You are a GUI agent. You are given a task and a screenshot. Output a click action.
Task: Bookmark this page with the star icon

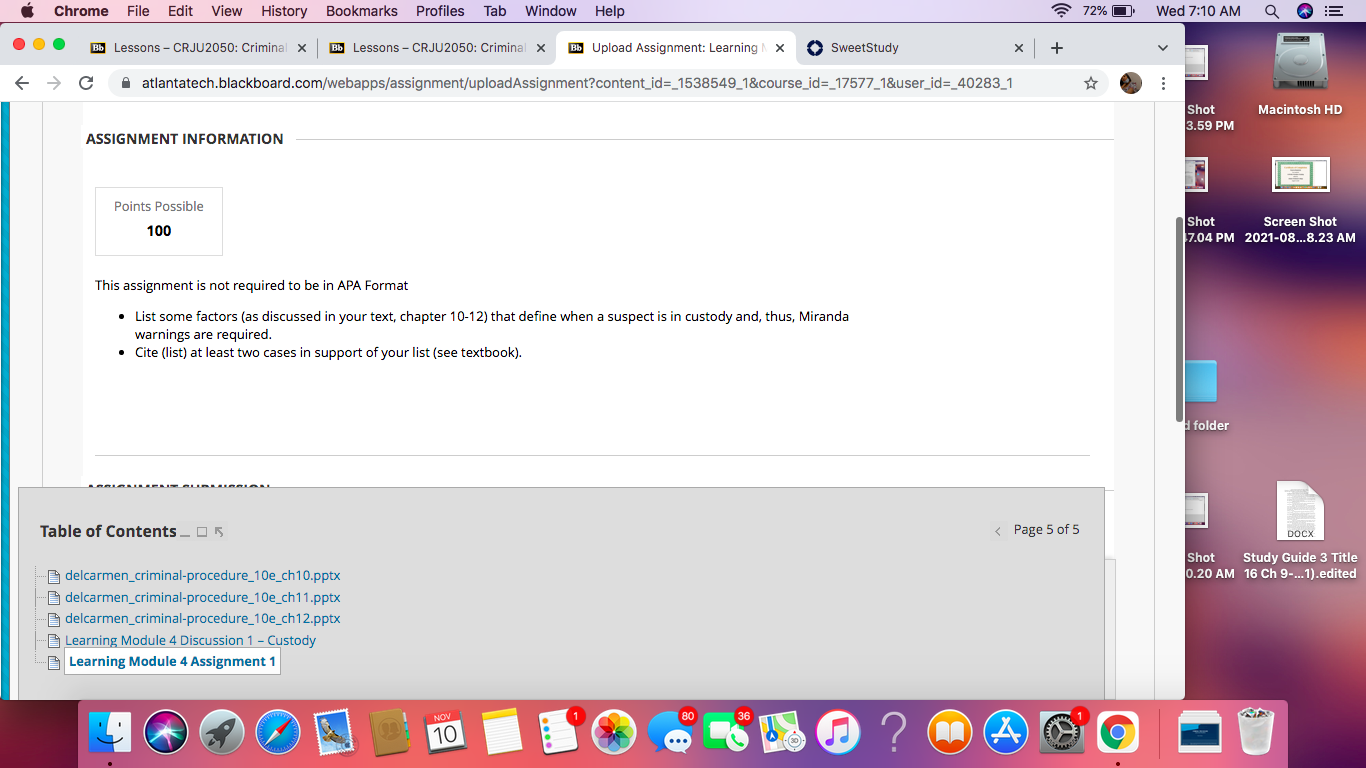1091,83
